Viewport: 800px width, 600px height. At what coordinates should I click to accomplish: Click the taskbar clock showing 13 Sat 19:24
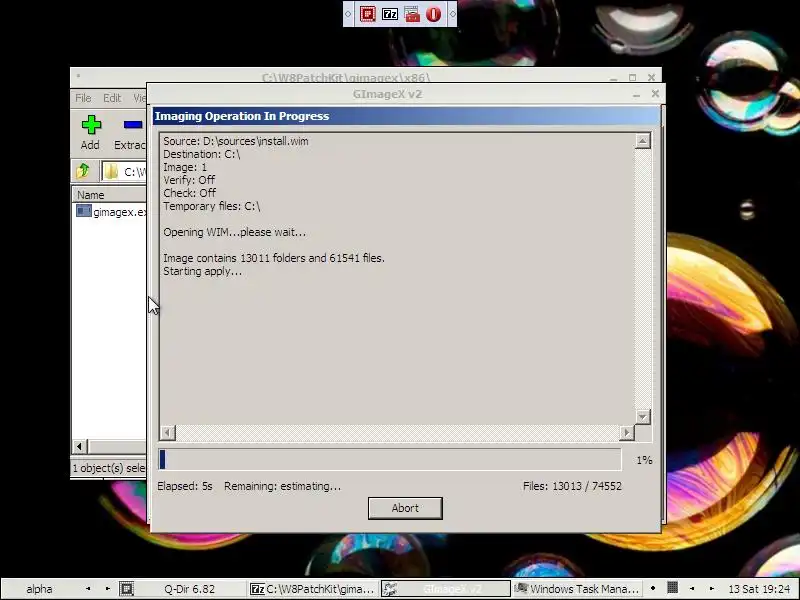[x=759, y=589]
